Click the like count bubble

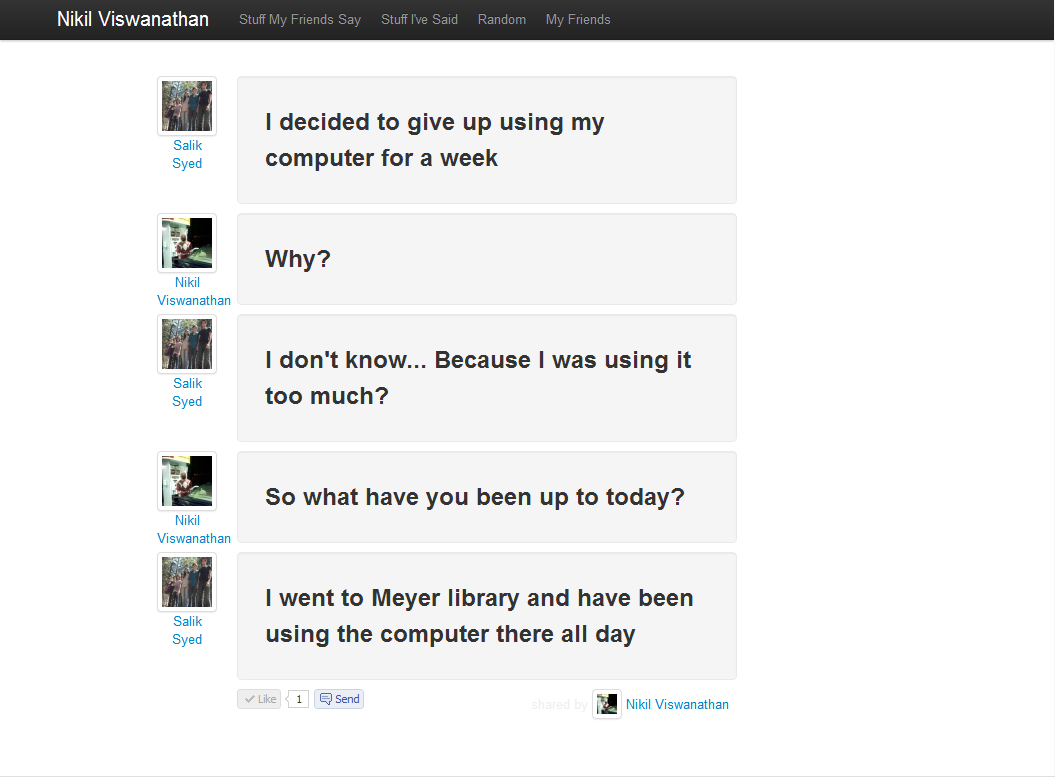click(298, 699)
